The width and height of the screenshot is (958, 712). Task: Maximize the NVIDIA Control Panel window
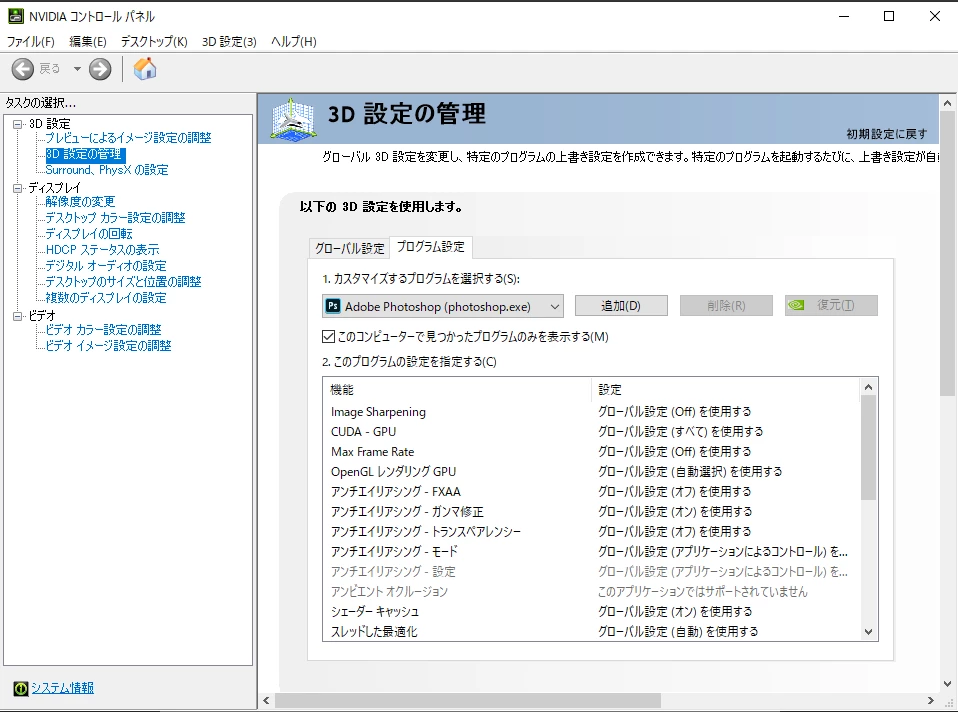889,17
